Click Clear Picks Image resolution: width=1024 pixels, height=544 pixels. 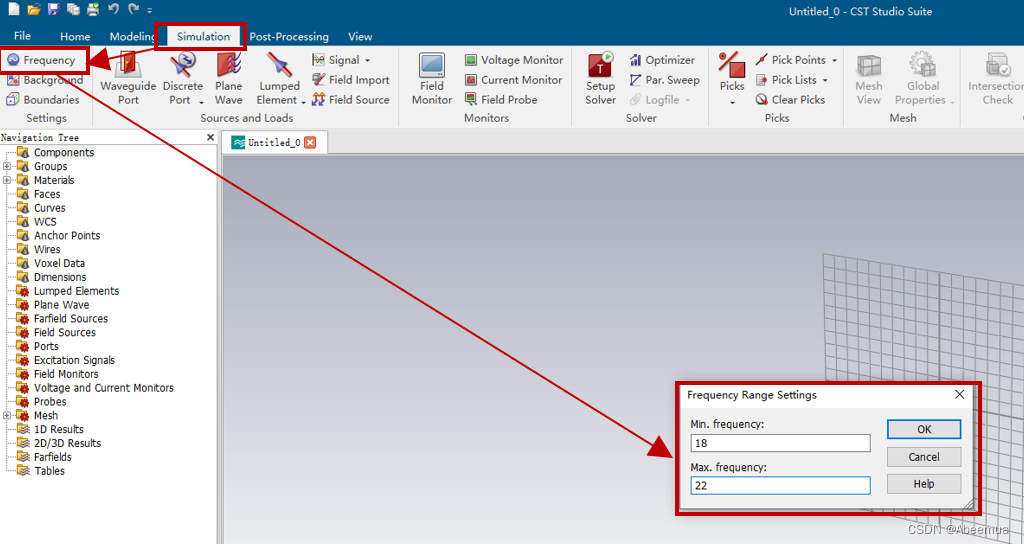(x=790, y=100)
